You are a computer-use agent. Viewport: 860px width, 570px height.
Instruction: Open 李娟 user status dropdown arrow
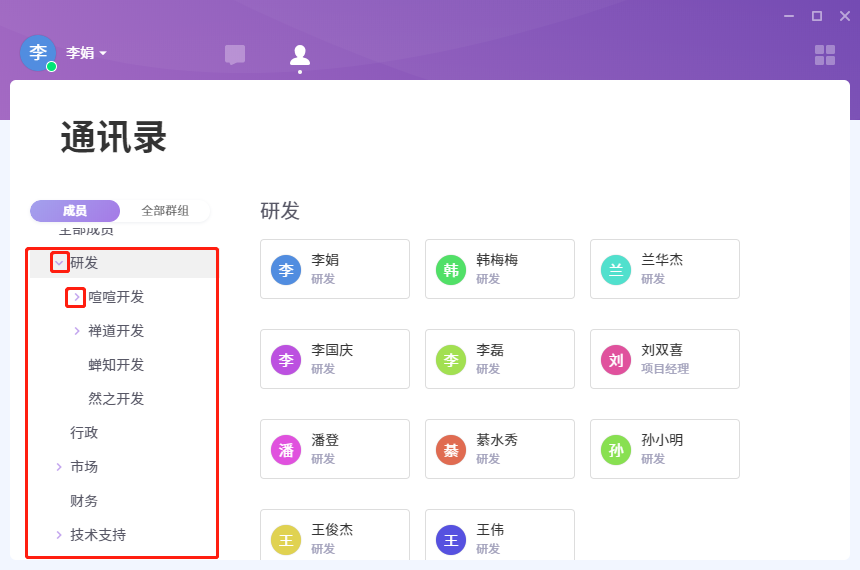point(103,53)
